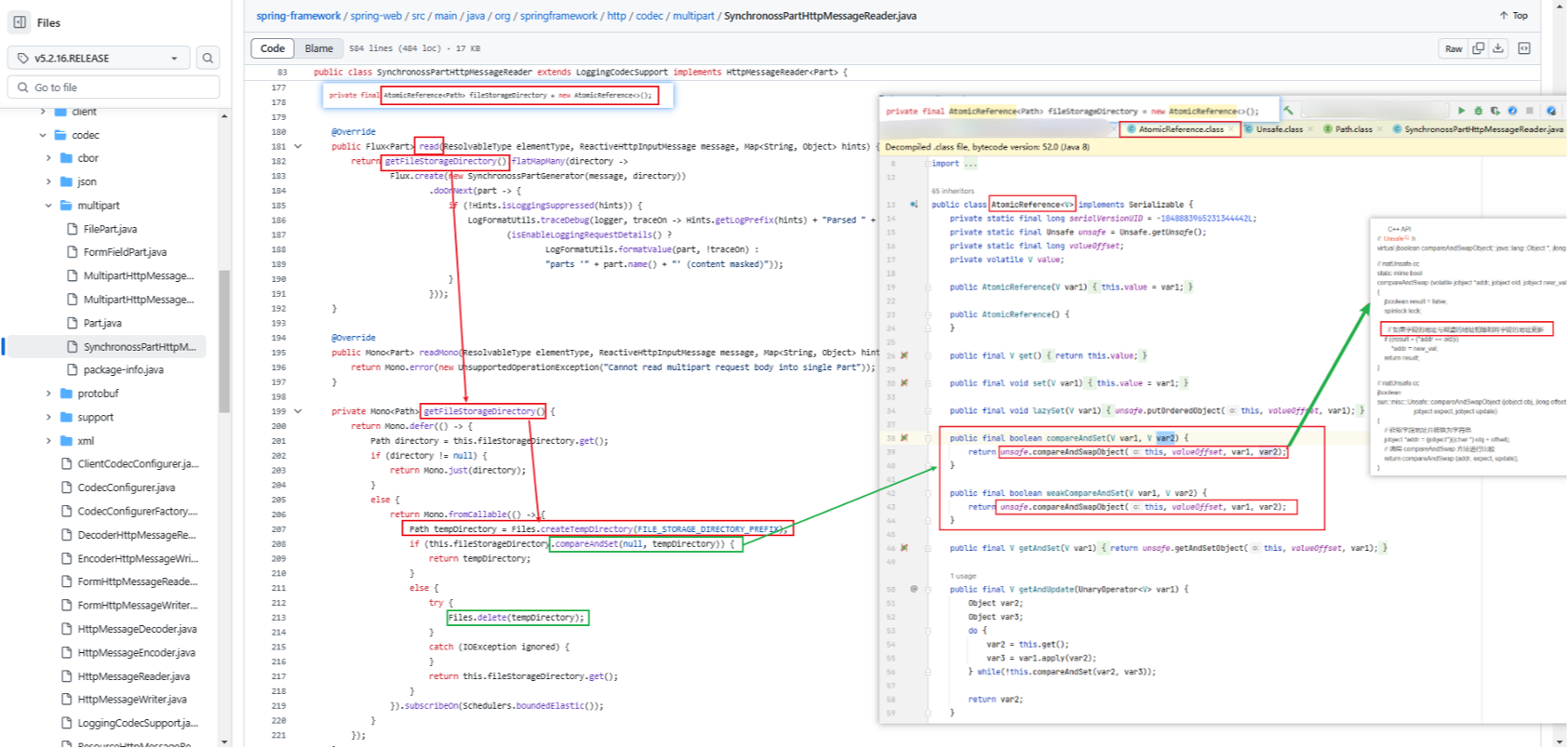Viewport: 1568px width, 748px height.
Task: Open ClientCodecConfigurer.java tree item
Action: [138, 464]
